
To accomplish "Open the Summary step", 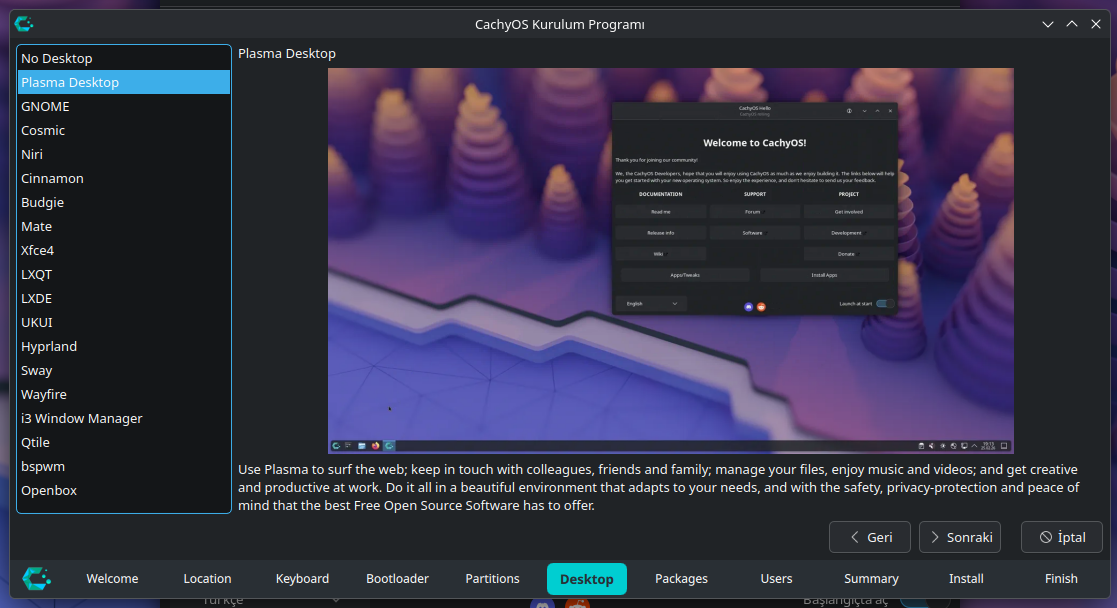I will click(871, 579).
